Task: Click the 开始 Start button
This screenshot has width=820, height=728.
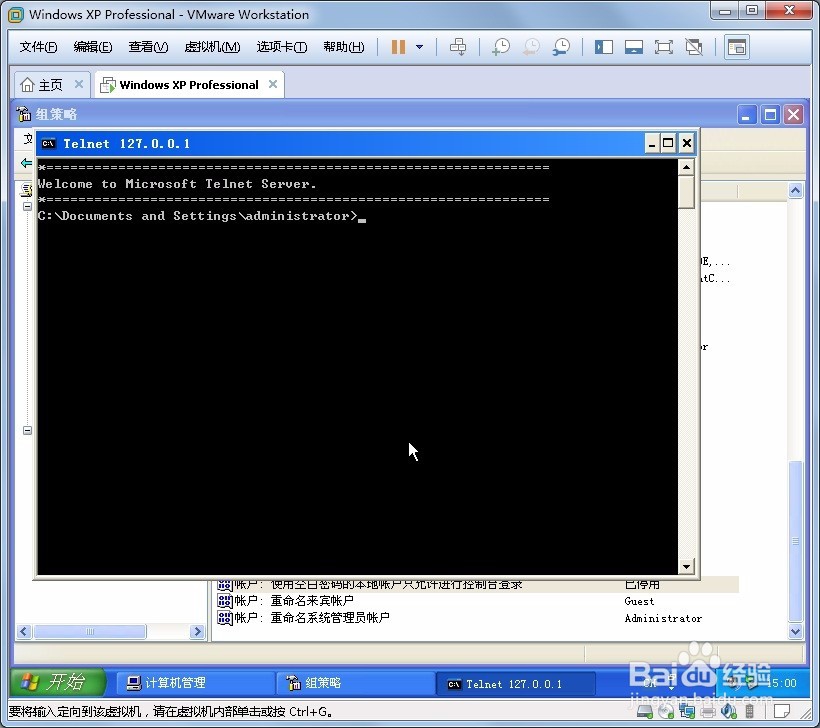Action: 57,681
